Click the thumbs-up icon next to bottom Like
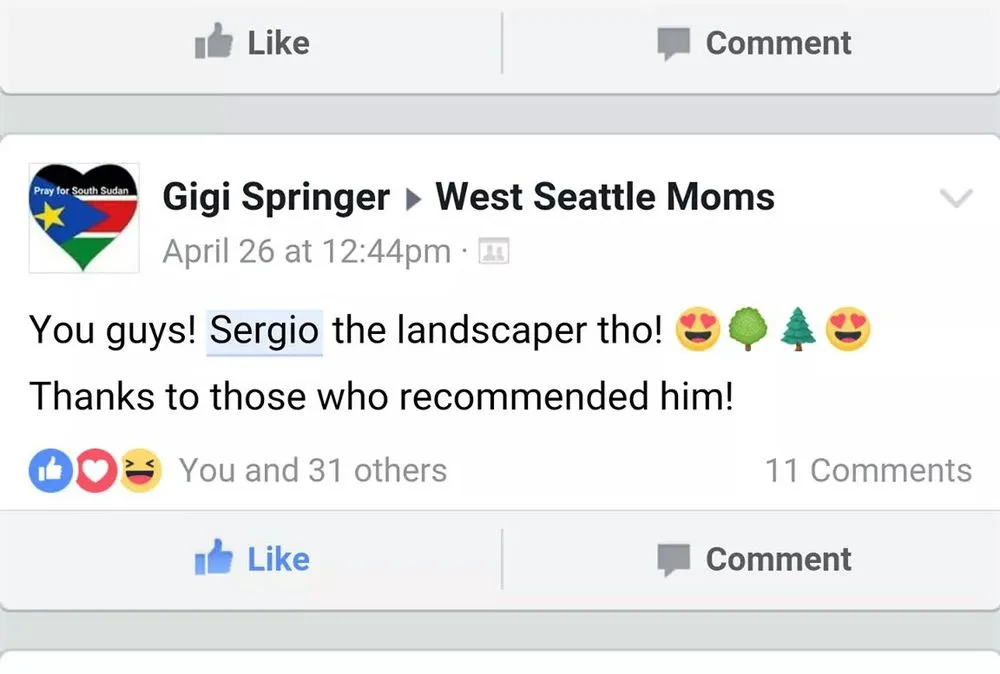 (x=215, y=558)
